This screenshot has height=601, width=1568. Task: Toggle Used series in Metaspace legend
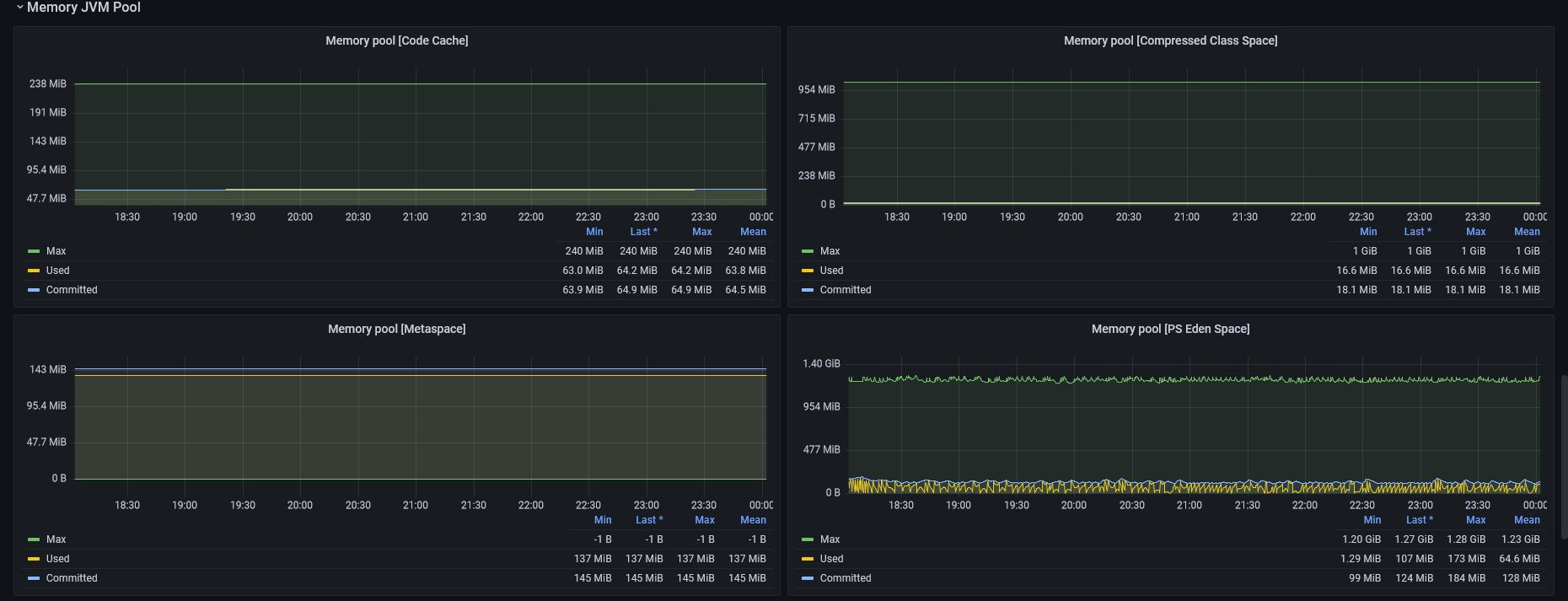pyautogui.click(x=57, y=559)
